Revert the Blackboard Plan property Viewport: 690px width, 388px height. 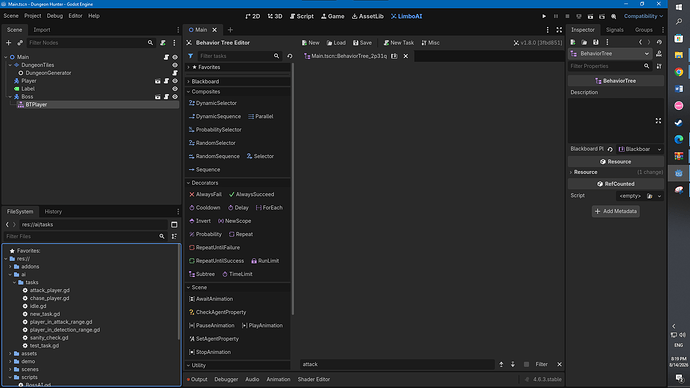(610, 149)
